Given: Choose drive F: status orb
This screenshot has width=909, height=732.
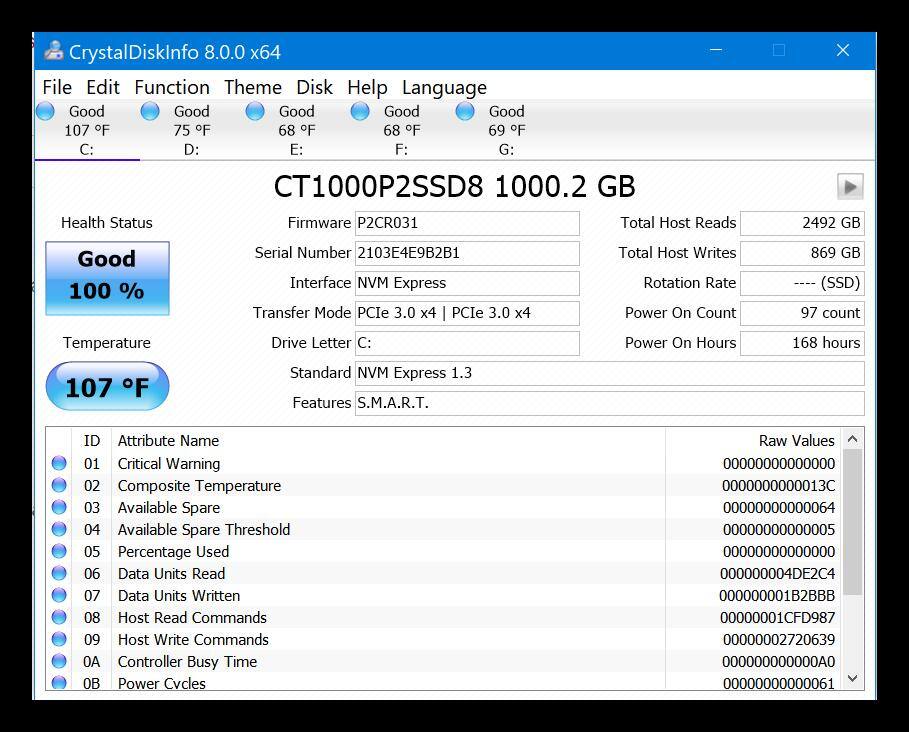Looking at the screenshot, I should tap(360, 112).
